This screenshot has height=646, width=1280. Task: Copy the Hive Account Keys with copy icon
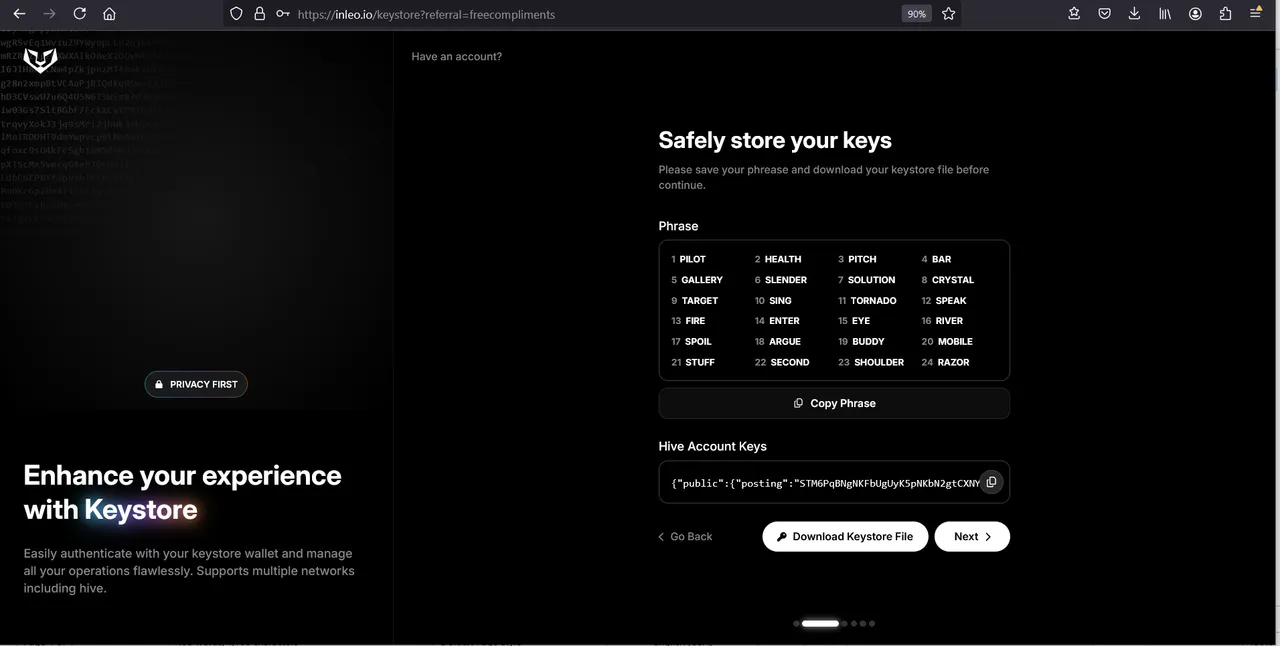tap(991, 482)
